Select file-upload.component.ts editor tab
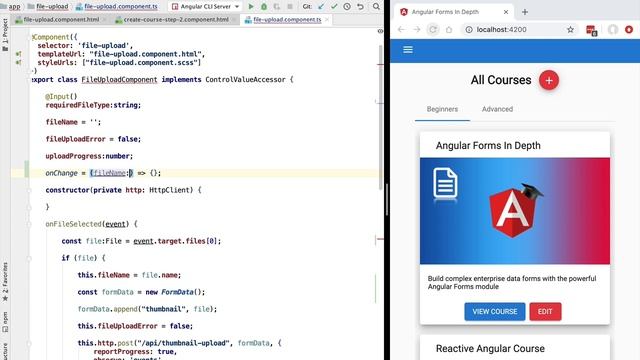This screenshot has width=640, height=360. point(287,20)
